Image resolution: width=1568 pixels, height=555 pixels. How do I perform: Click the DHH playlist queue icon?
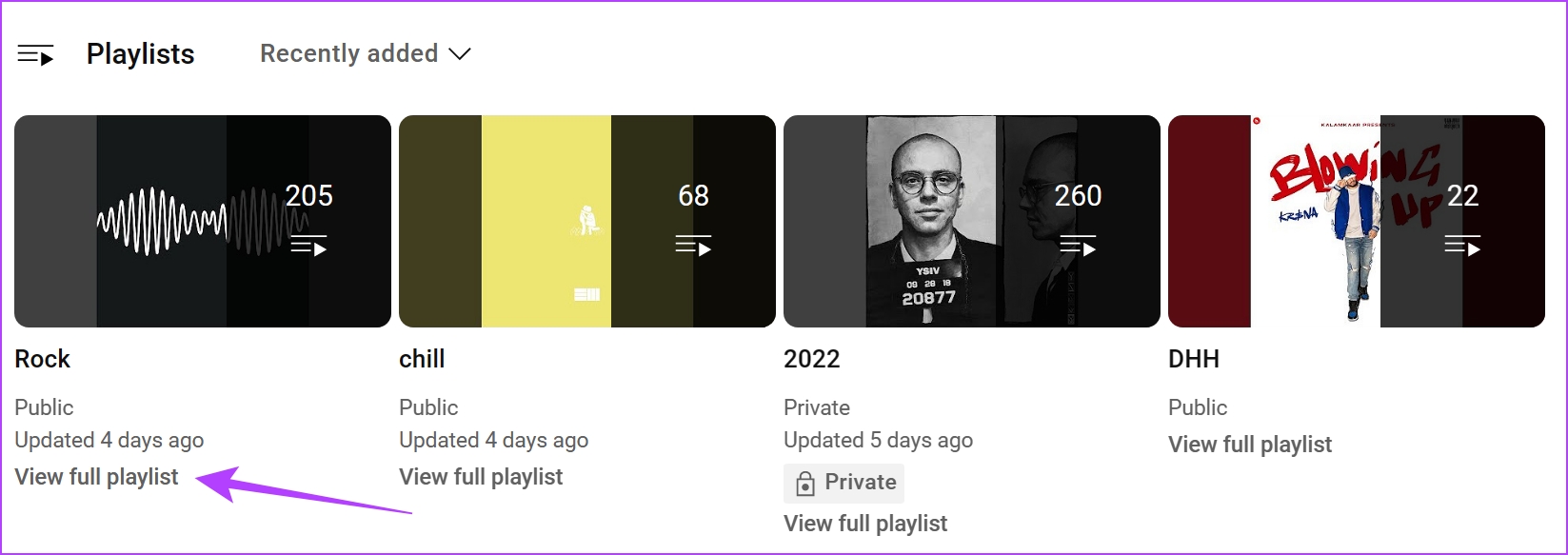click(1462, 247)
